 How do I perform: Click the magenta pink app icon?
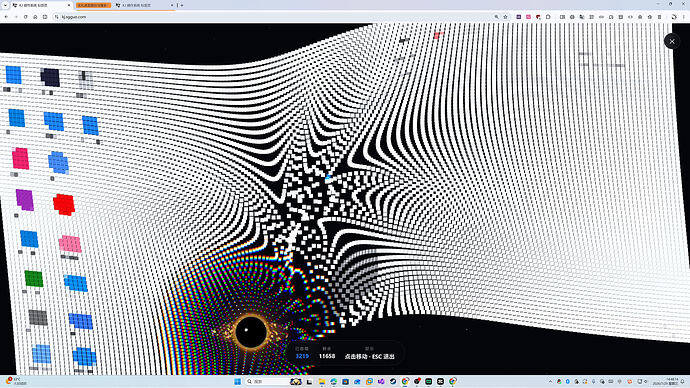(20, 158)
